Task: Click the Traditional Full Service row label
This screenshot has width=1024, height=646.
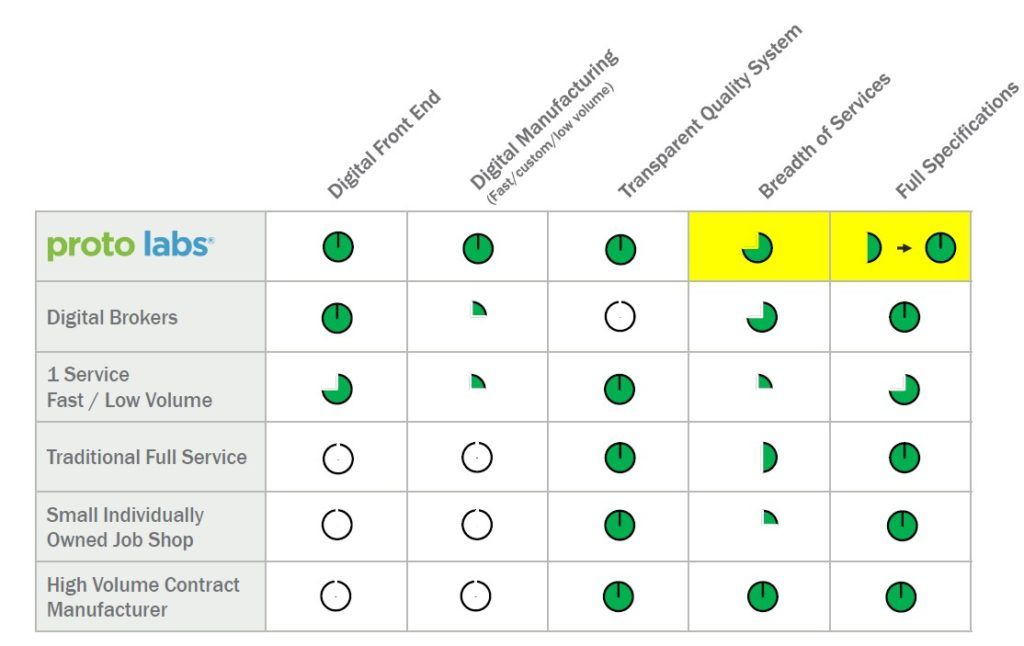Action: [x=147, y=457]
